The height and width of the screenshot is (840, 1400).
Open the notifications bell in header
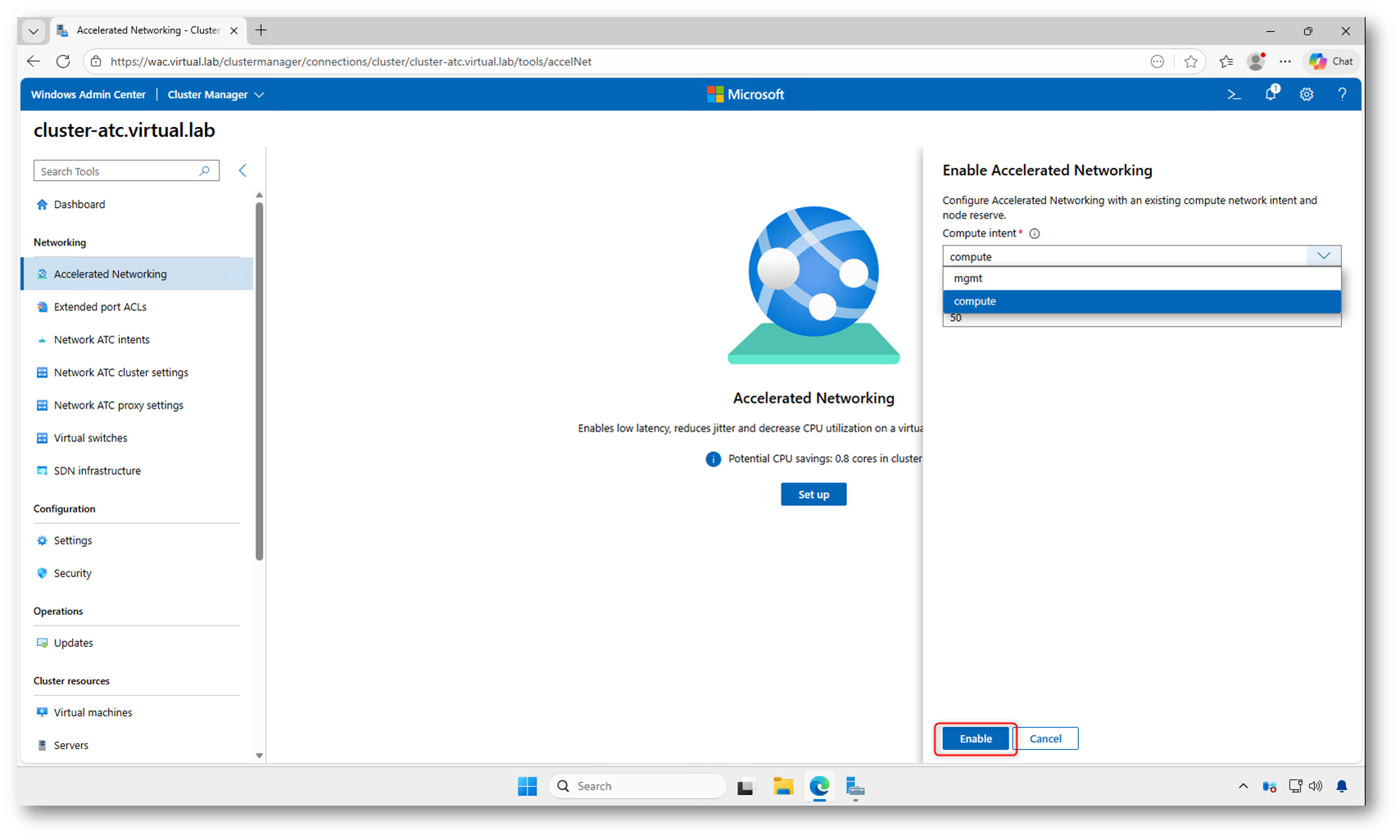[1271, 94]
